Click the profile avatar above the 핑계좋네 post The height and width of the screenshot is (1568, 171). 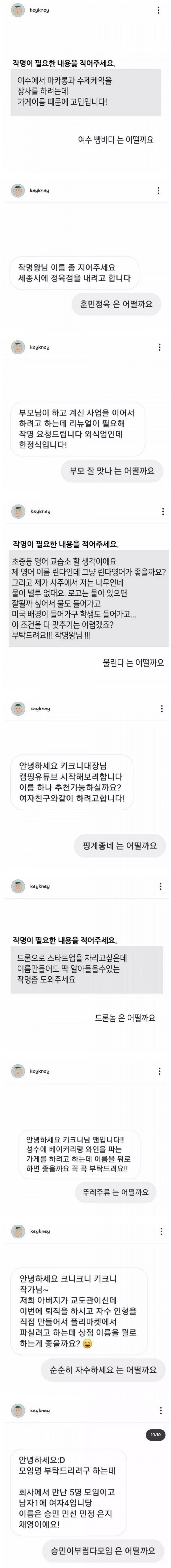pyautogui.click(x=18, y=709)
